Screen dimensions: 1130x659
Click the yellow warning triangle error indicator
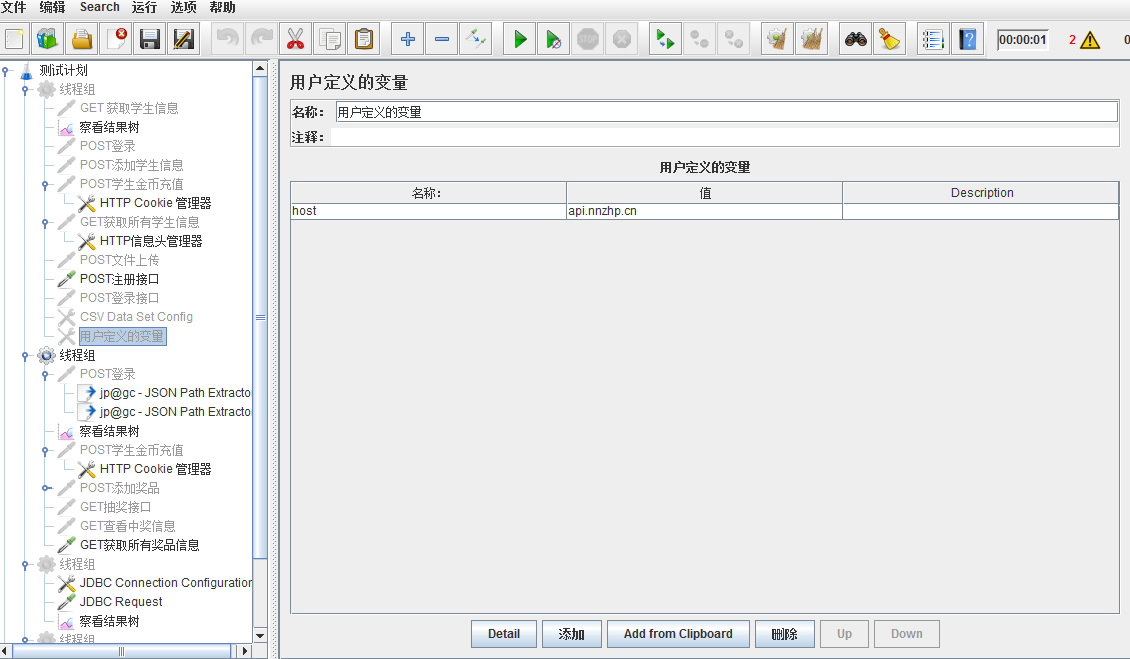(1089, 40)
